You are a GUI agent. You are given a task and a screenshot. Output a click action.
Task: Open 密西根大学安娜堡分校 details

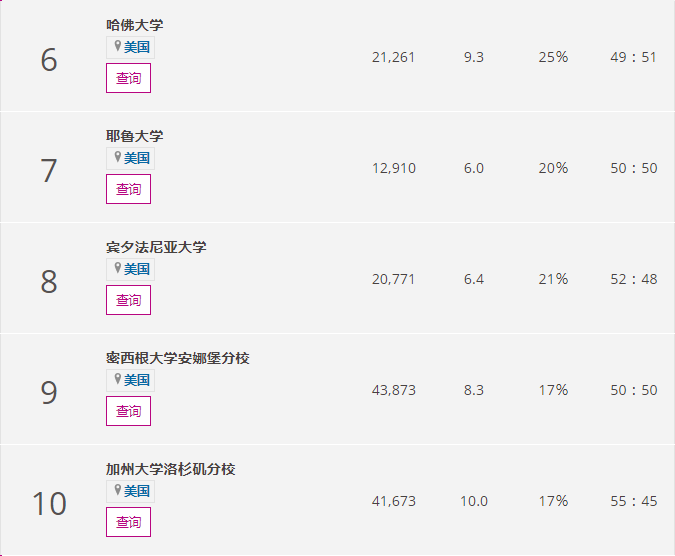coord(177,358)
